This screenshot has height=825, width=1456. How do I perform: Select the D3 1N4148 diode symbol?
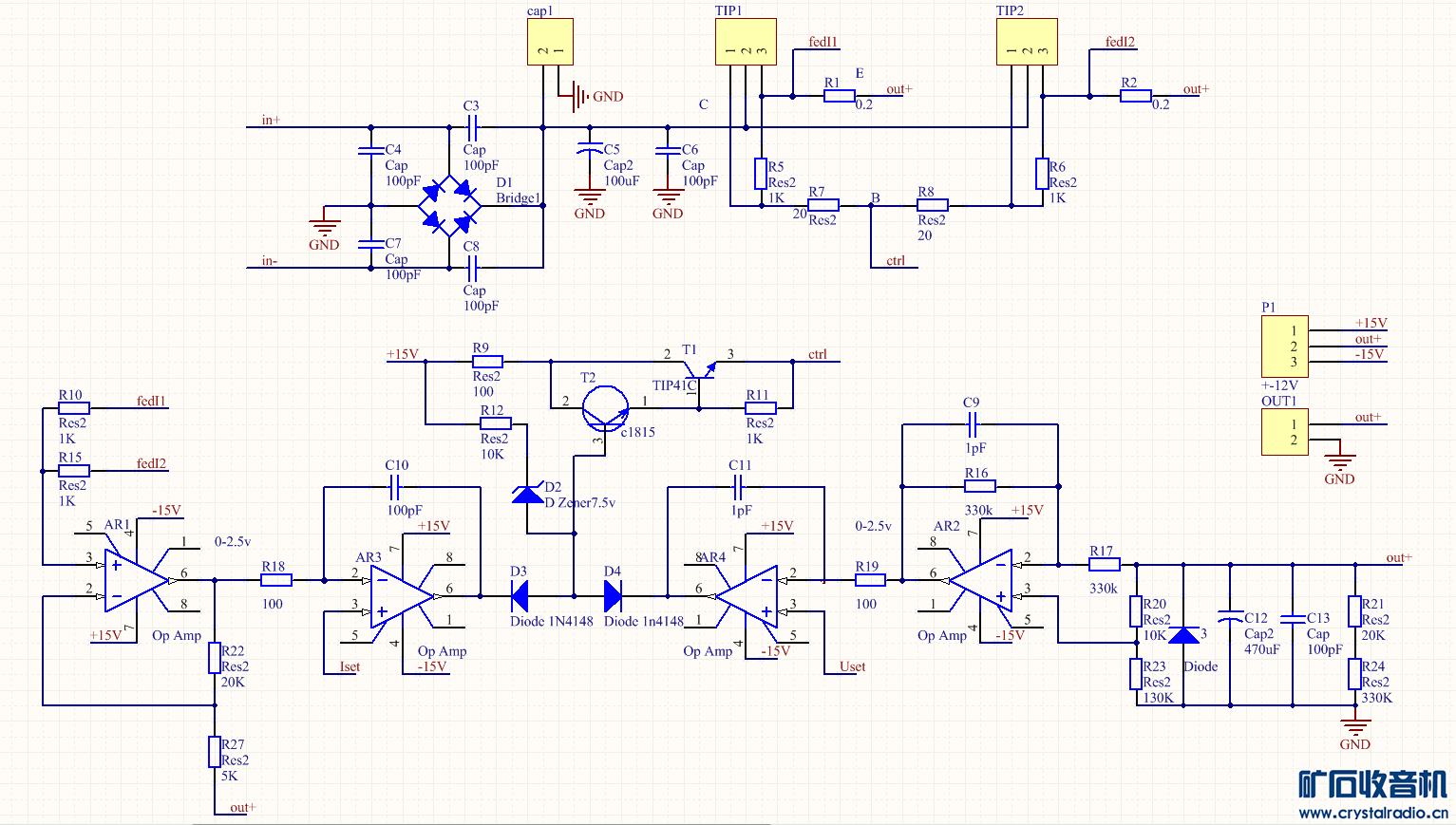(520, 596)
